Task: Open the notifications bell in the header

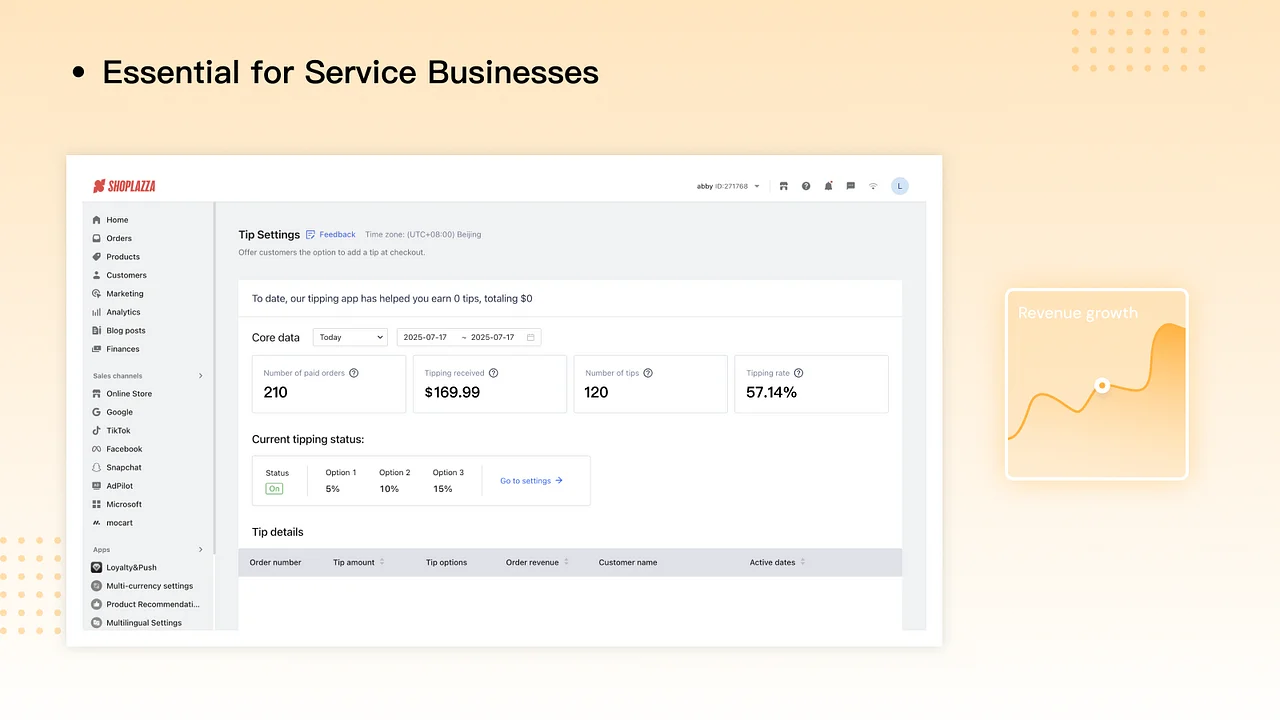Action: tap(828, 186)
